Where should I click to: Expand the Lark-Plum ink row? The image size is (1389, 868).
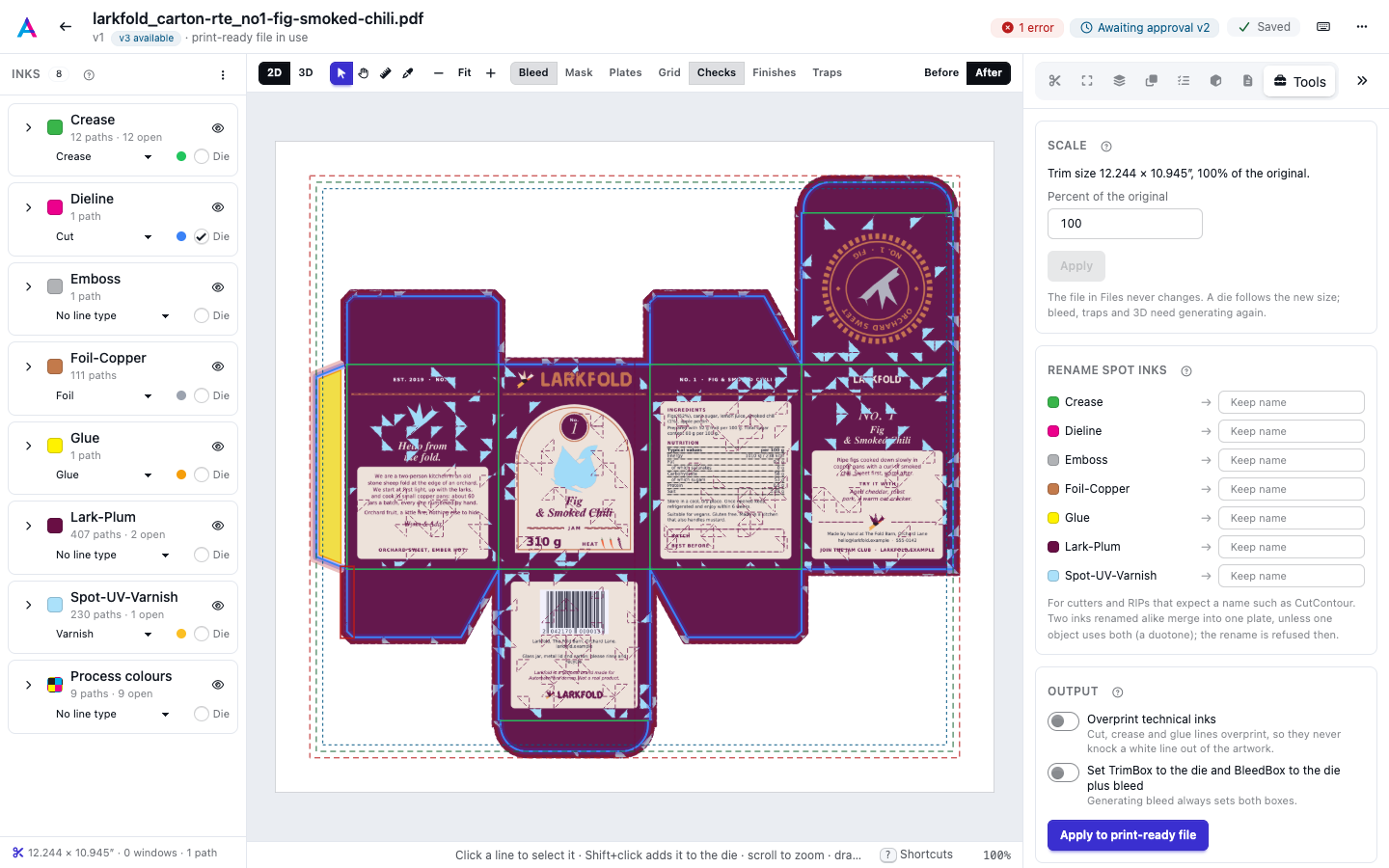(29, 526)
